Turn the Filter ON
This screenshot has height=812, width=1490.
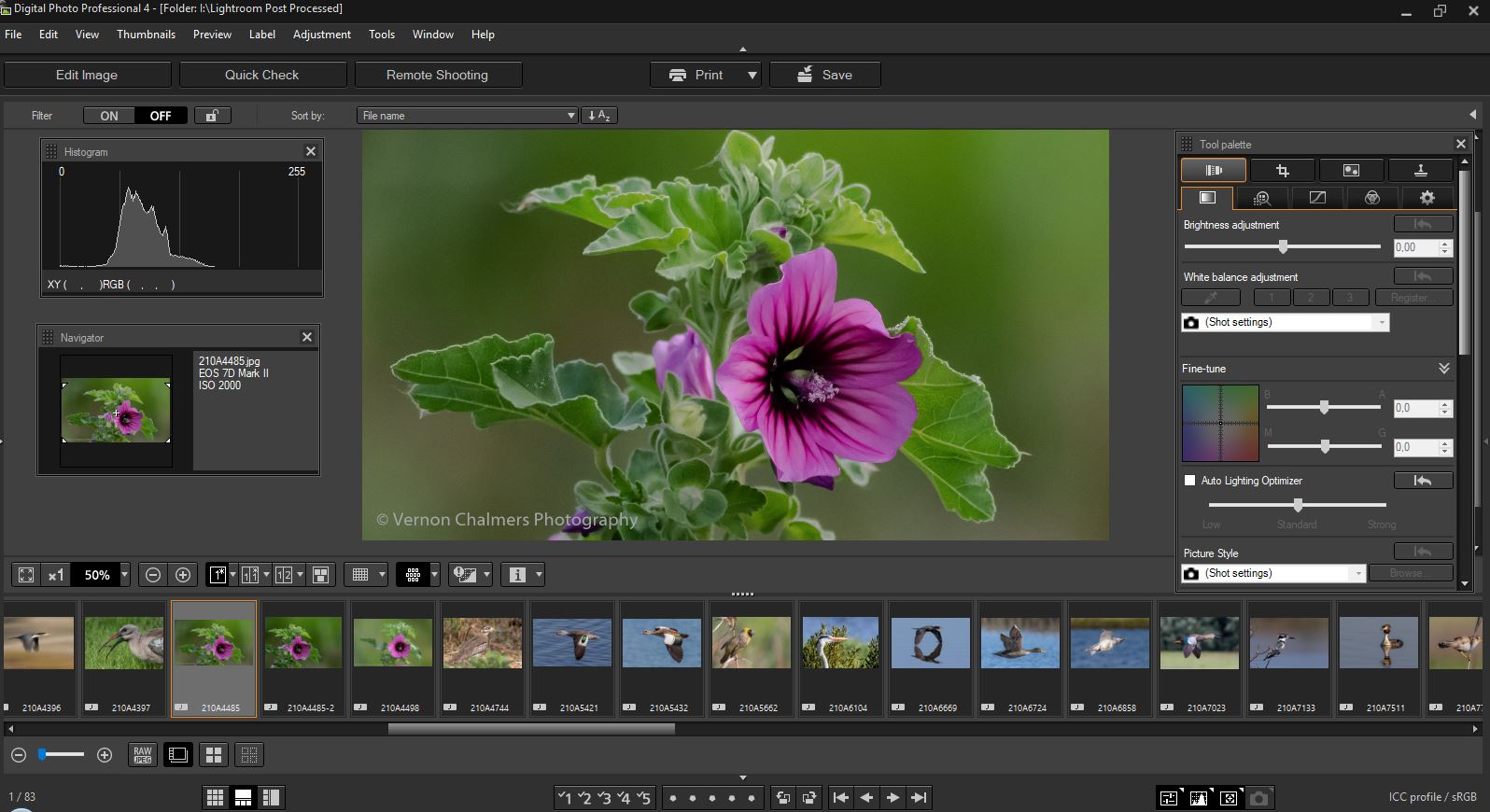(109, 116)
